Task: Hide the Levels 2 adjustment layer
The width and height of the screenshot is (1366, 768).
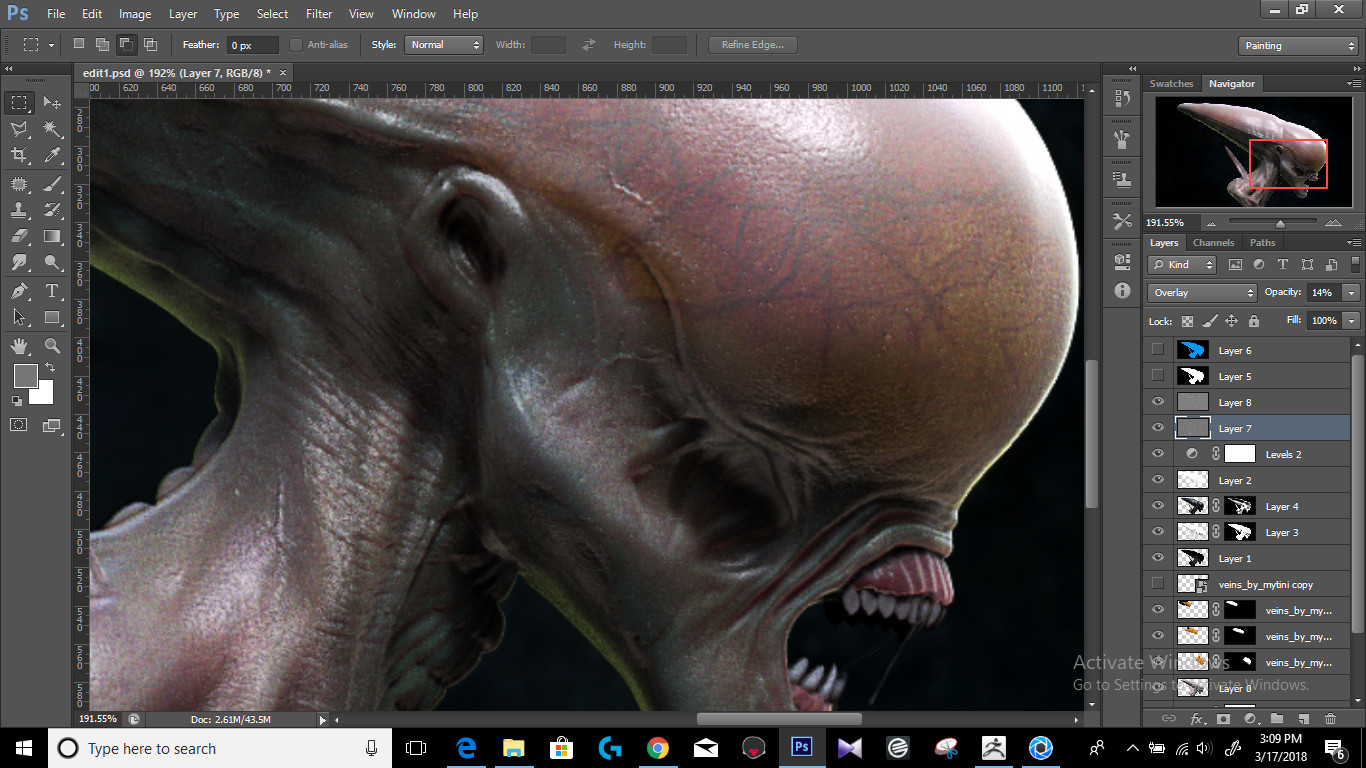Action: point(1158,454)
